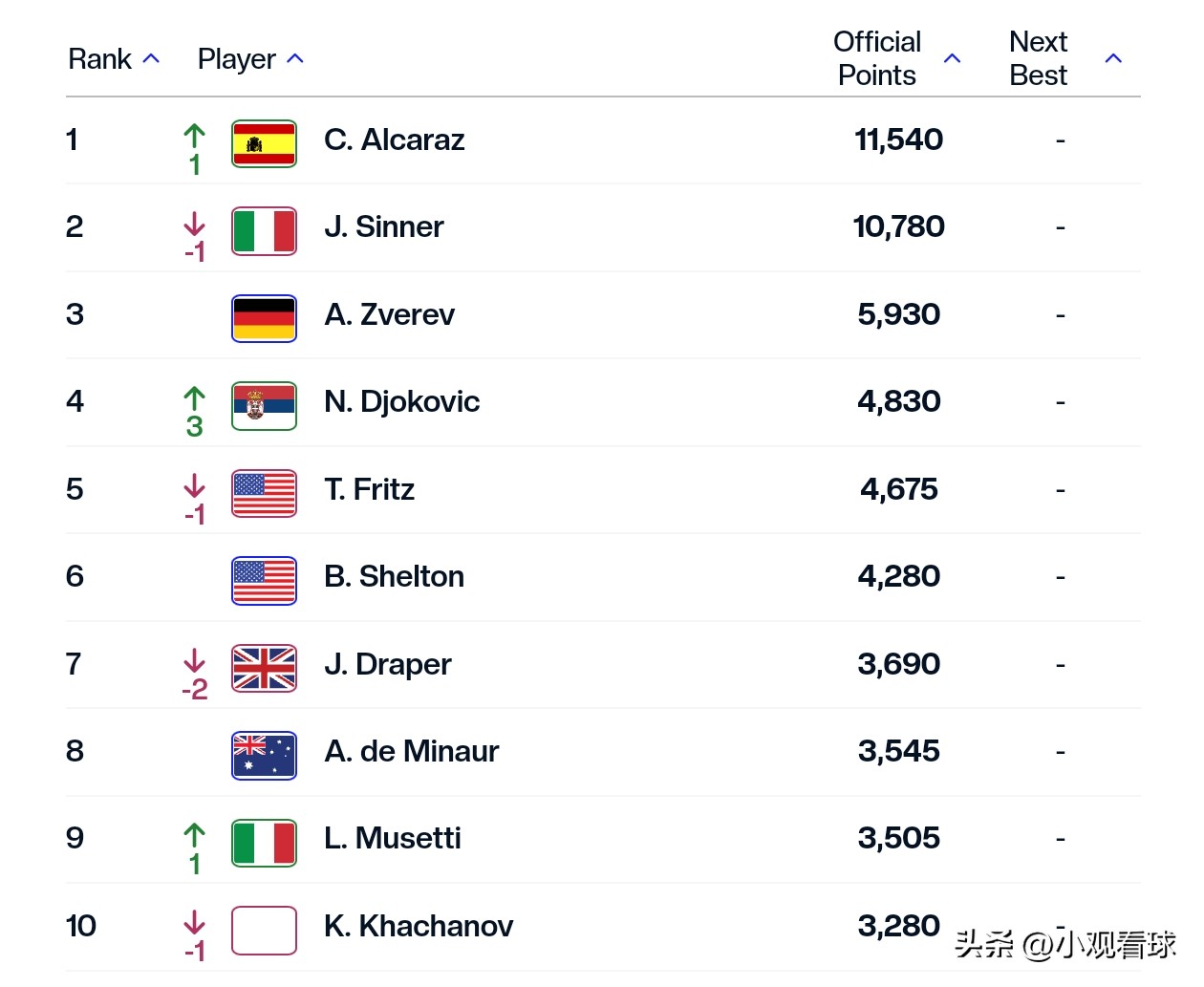Open K. Khachanov player profile

[x=419, y=926]
